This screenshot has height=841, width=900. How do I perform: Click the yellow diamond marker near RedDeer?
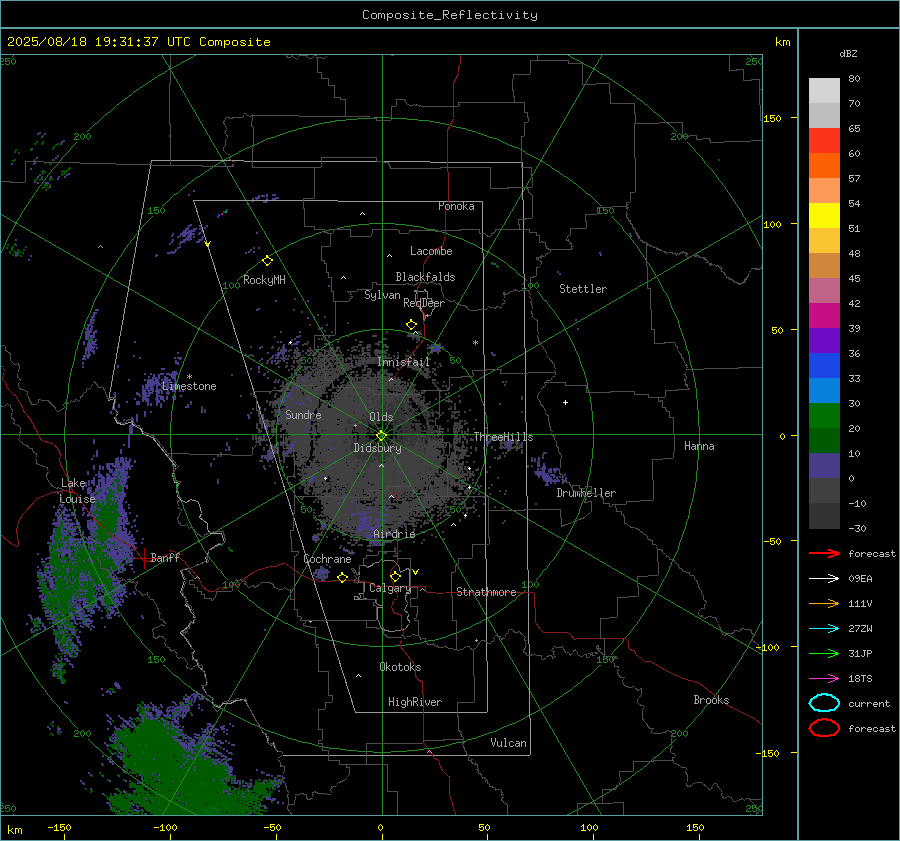click(x=411, y=325)
